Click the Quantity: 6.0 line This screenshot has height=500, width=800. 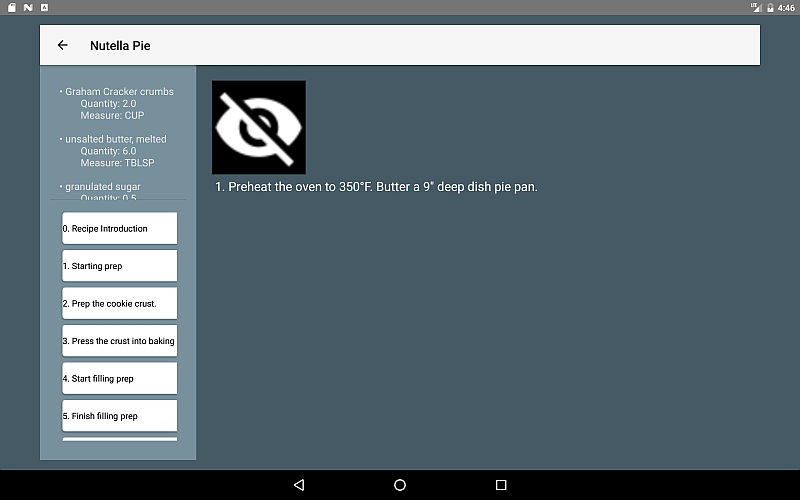tap(108, 151)
